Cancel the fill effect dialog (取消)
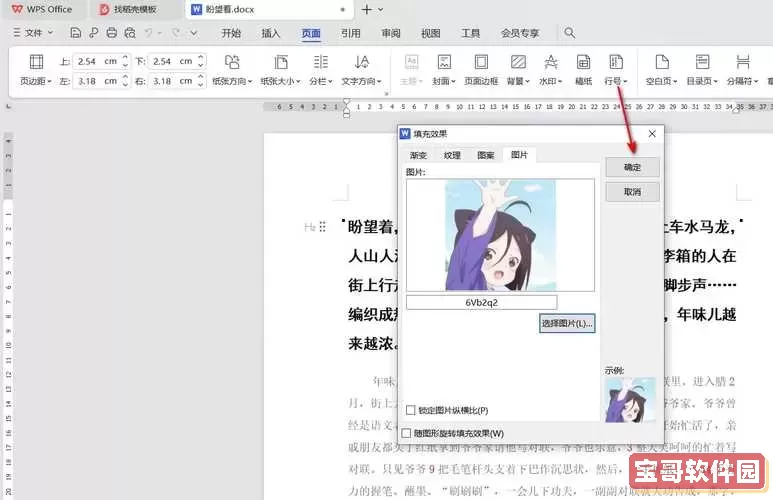Viewport: 773px width, 500px height. pos(632,192)
